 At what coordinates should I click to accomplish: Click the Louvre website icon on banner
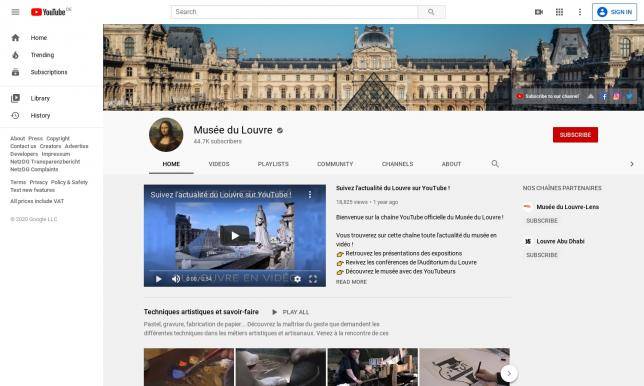[591, 96]
